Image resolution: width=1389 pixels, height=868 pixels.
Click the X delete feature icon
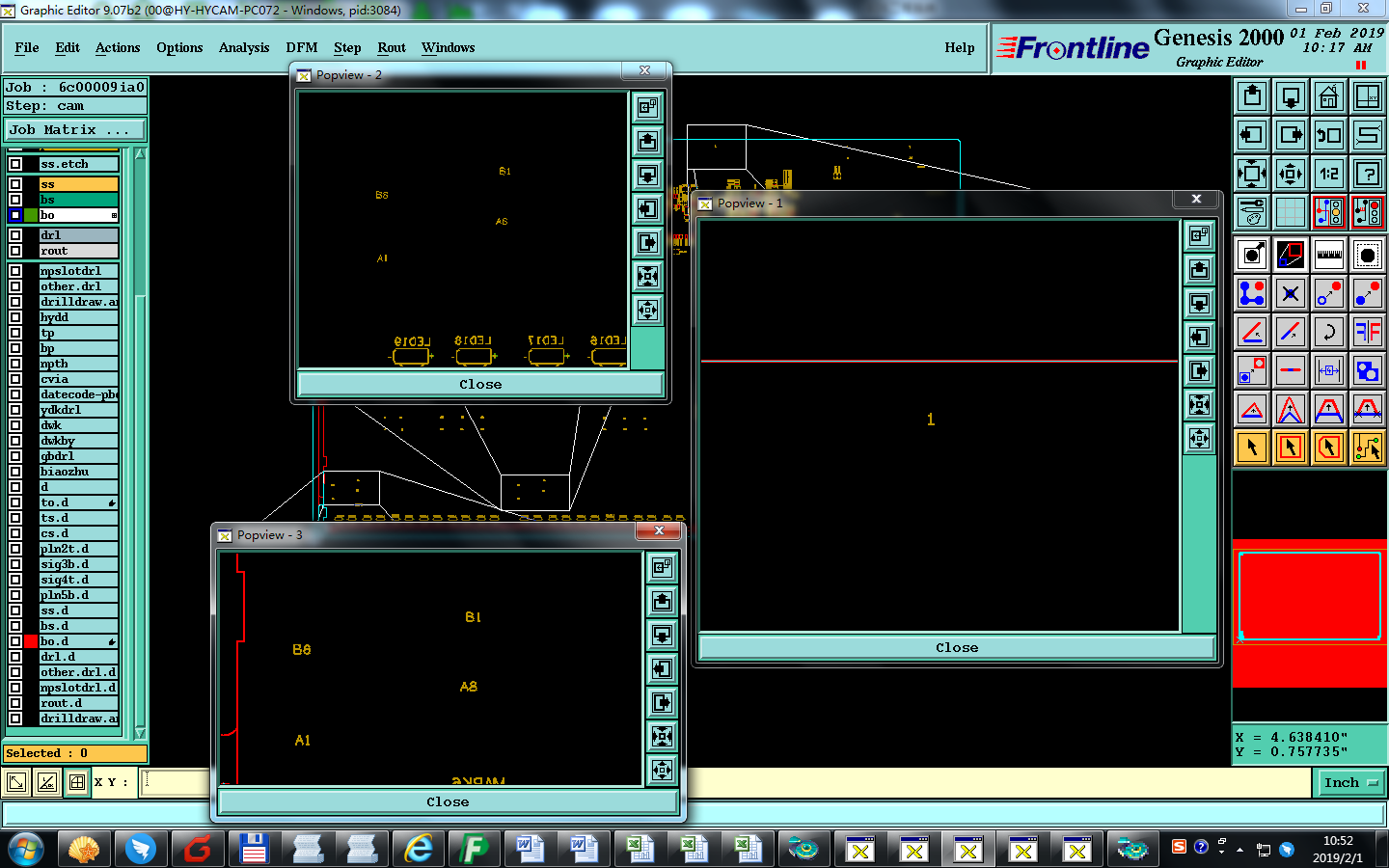(1291, 293)
